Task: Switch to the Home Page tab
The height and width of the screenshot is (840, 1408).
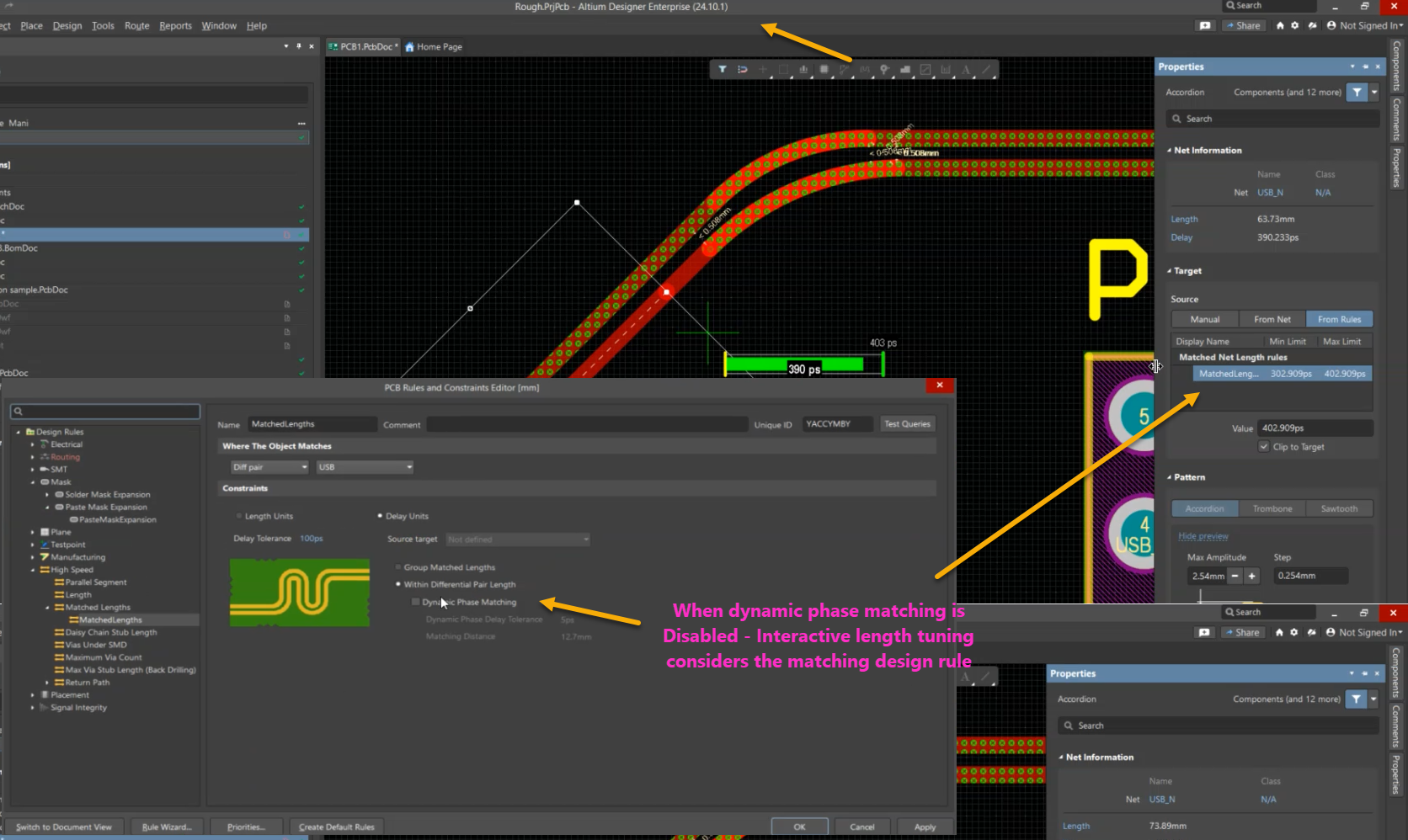Action: tap(434, 47)
